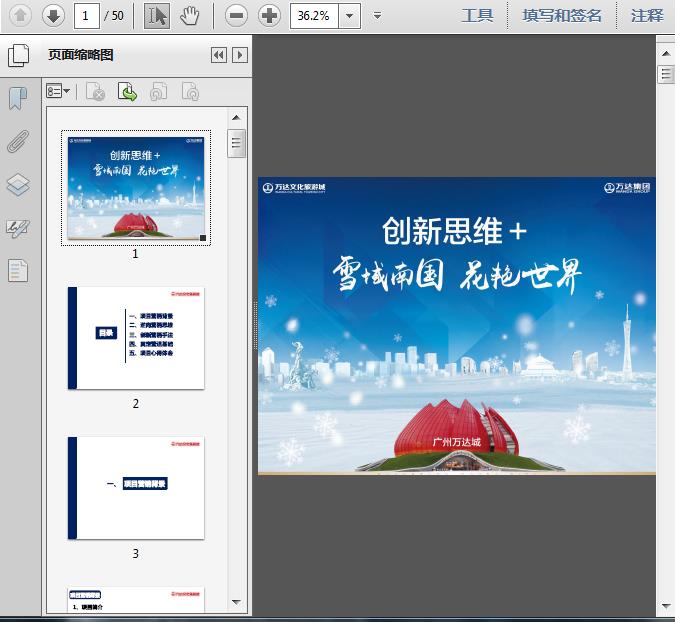Open the Signatures panel icon
The image size is (675, 622).
click(18, 228)
